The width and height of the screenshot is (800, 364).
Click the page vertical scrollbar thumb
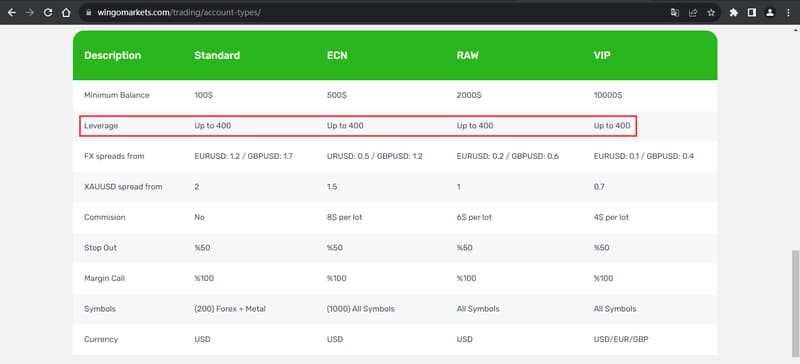tap(795, 303)
